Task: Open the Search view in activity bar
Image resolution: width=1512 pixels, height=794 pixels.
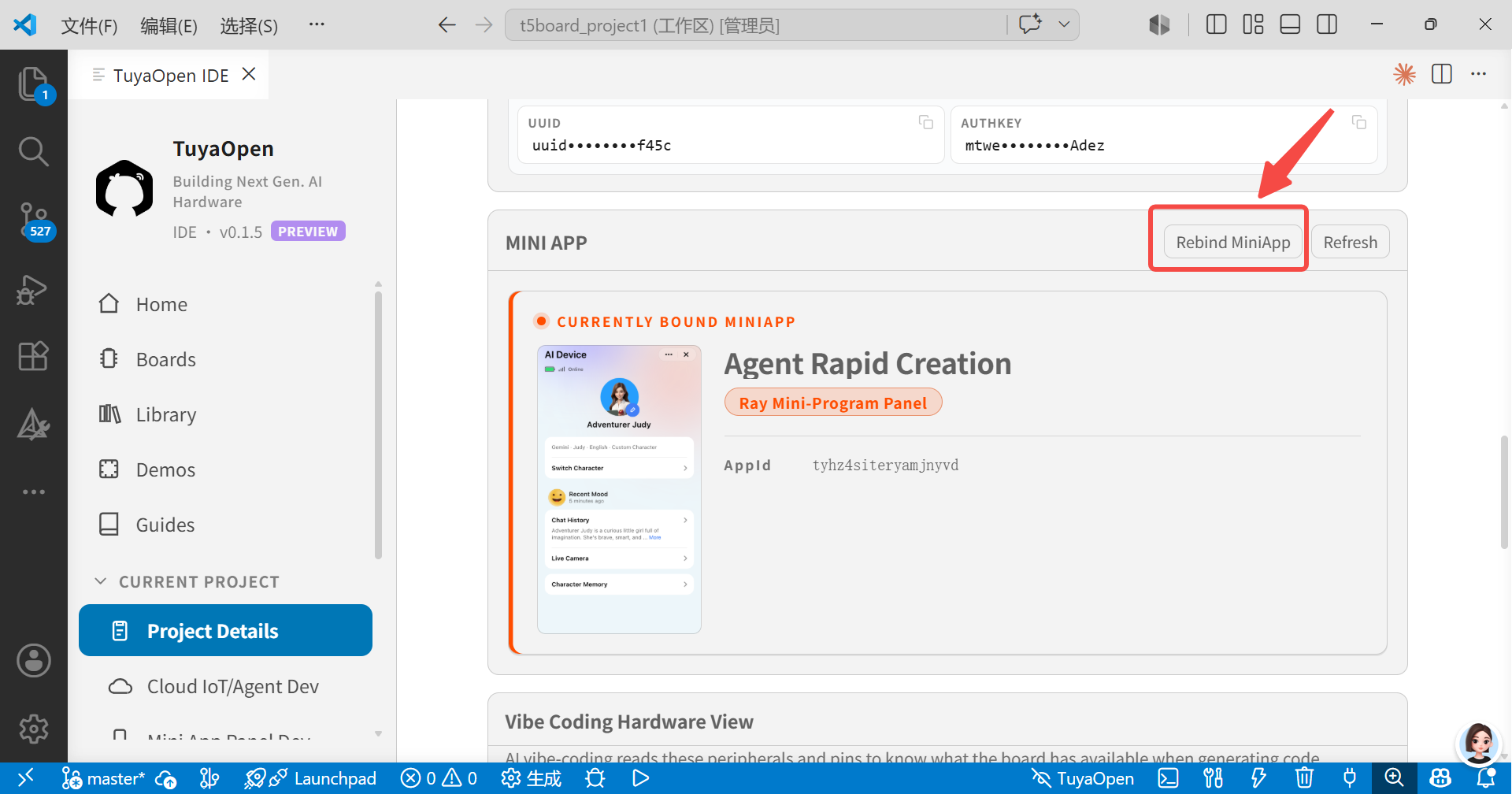Action: (33, 150)
